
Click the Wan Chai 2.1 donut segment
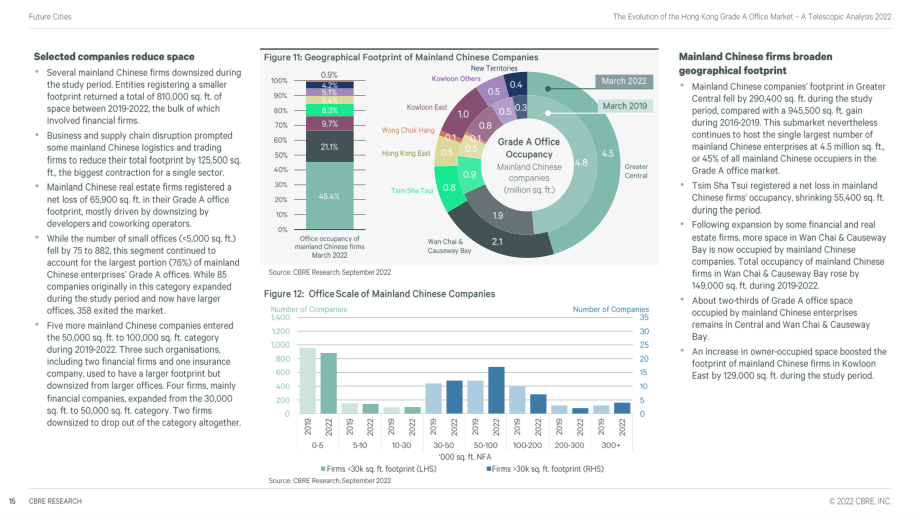coord(497,241)
